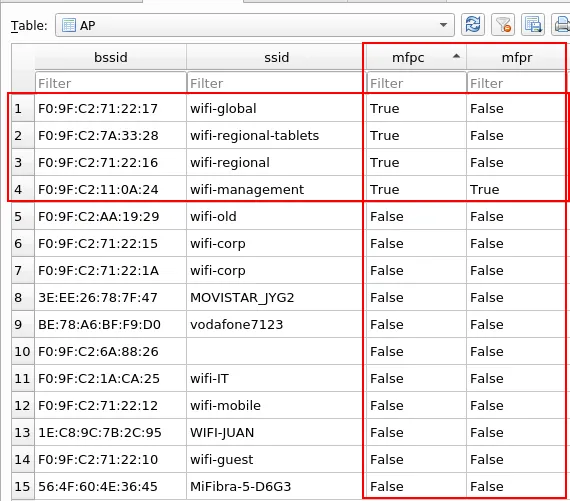Viewport: 570px width, 501px height.
Task: Sort by the bssid column header
Action: [111, 57]
